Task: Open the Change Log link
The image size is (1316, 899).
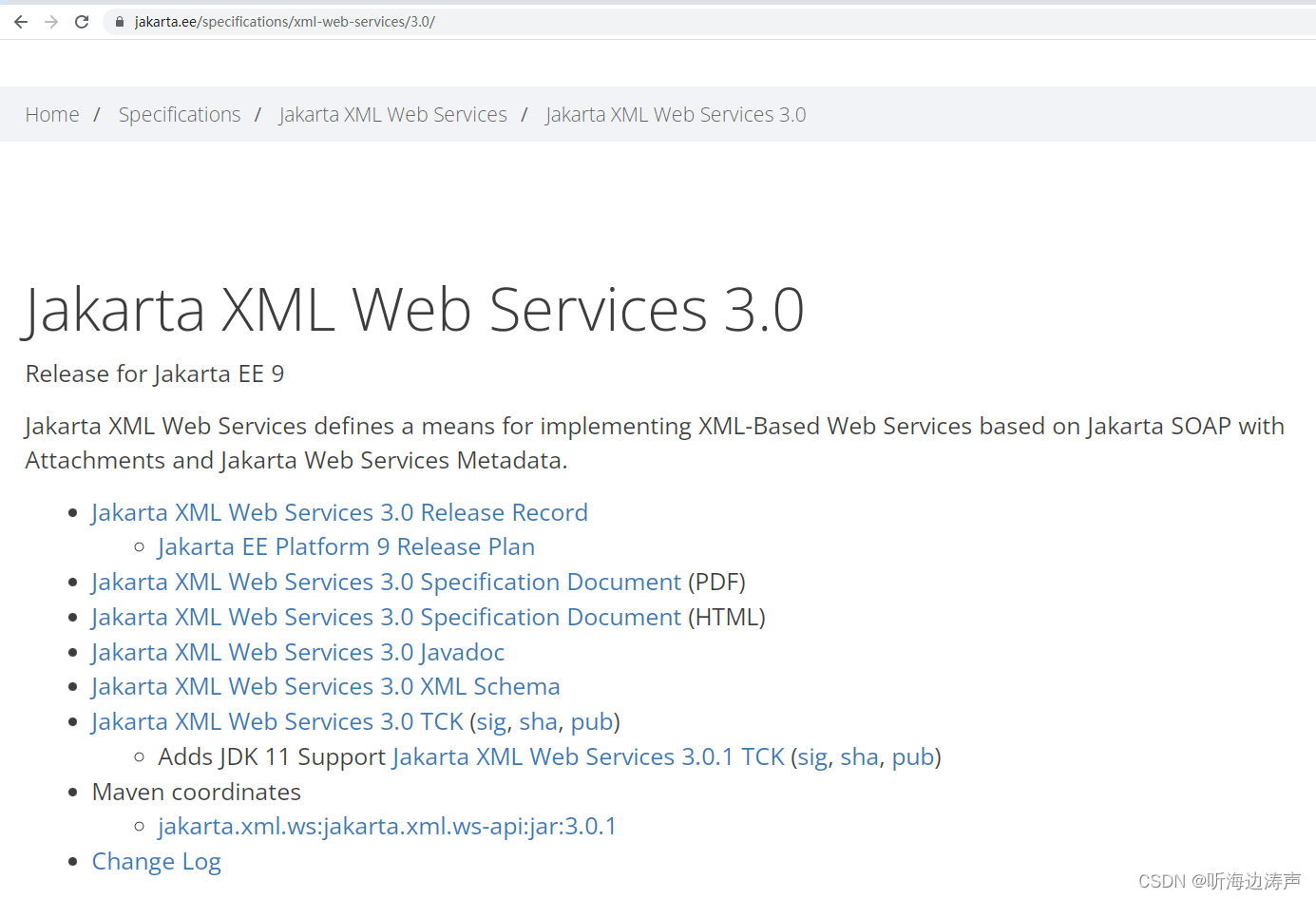Action: [x=157, y=862]
